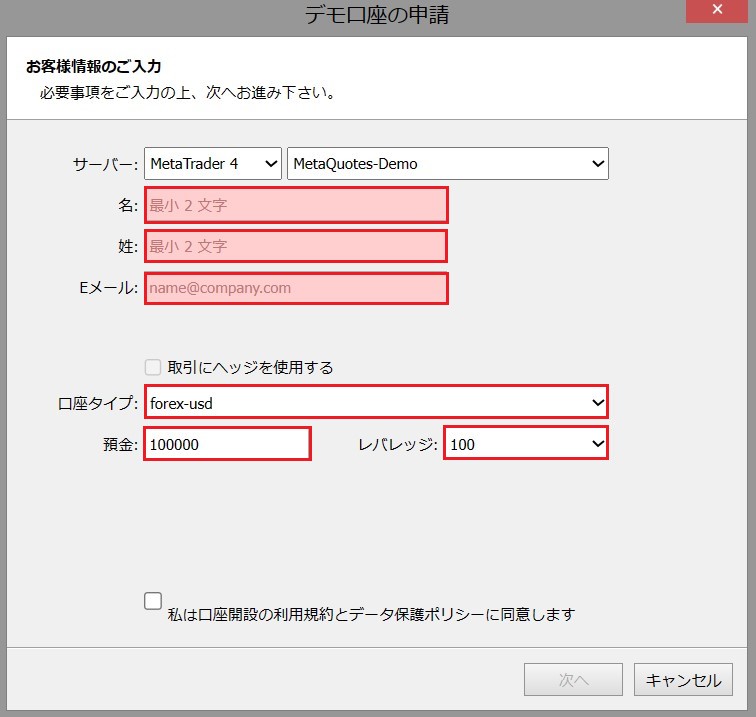This screenshot has width=756, height=717.
Task: Click the 姓 (last name) input field
Action: (x=296, y=246)
